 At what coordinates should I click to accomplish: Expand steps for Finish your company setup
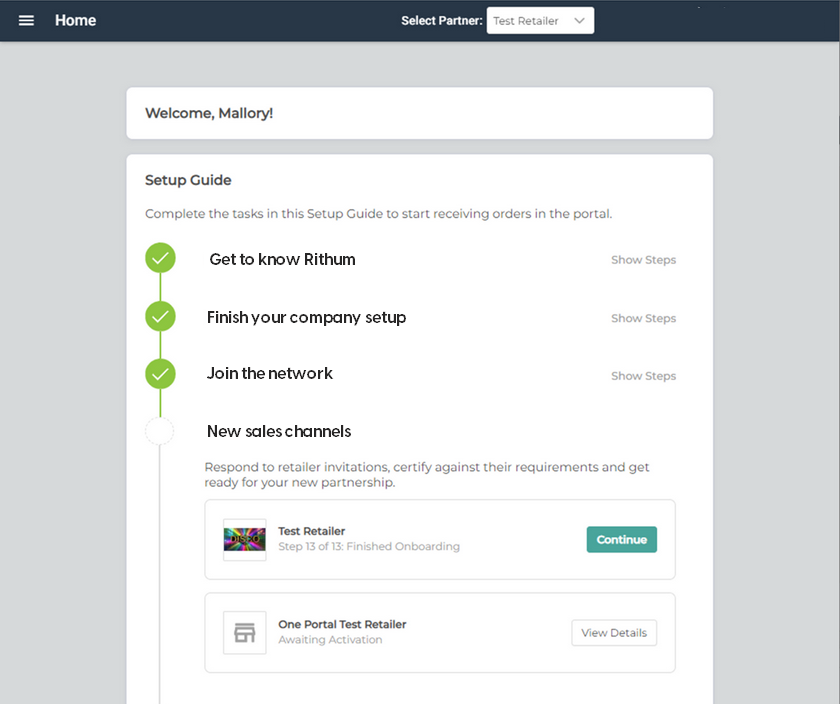[643, 319]
